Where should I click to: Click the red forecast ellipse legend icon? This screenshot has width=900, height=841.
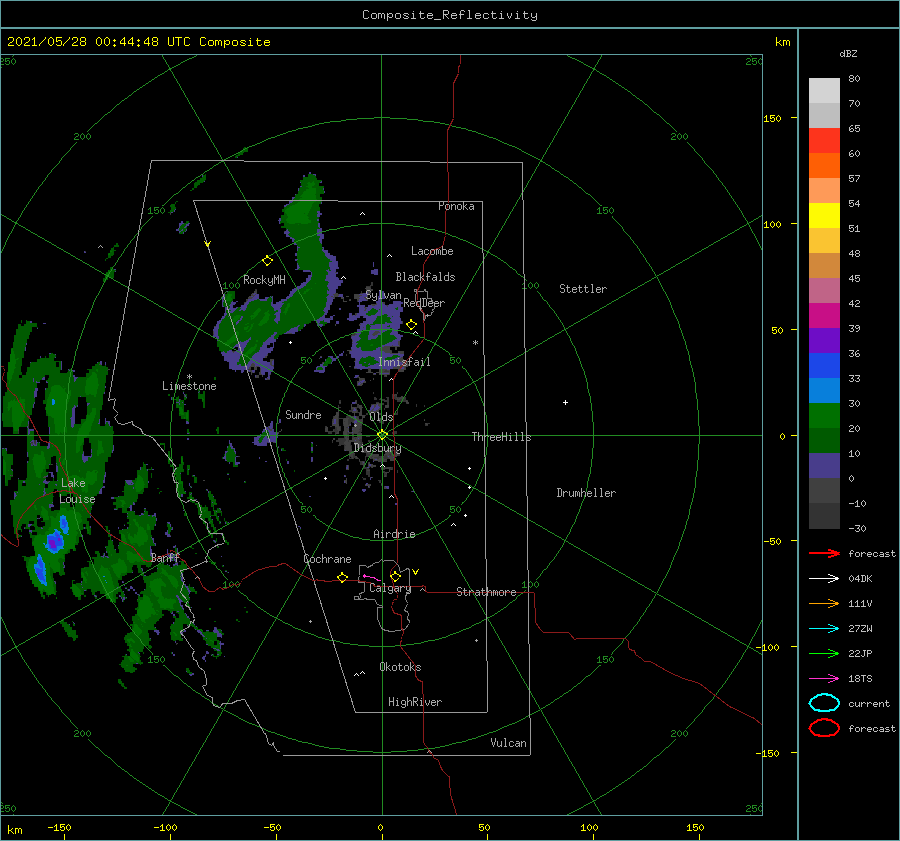824,728
